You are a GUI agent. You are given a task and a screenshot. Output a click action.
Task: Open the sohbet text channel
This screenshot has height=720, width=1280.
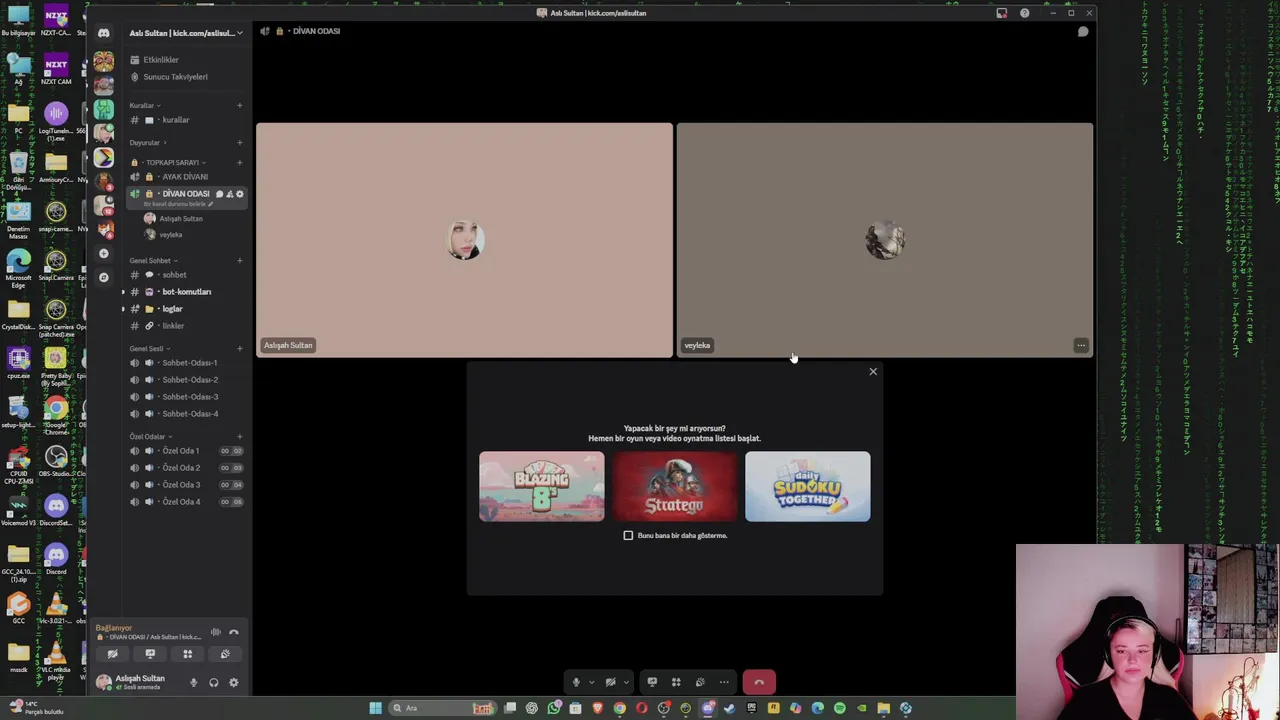click(x=174, y=275)
